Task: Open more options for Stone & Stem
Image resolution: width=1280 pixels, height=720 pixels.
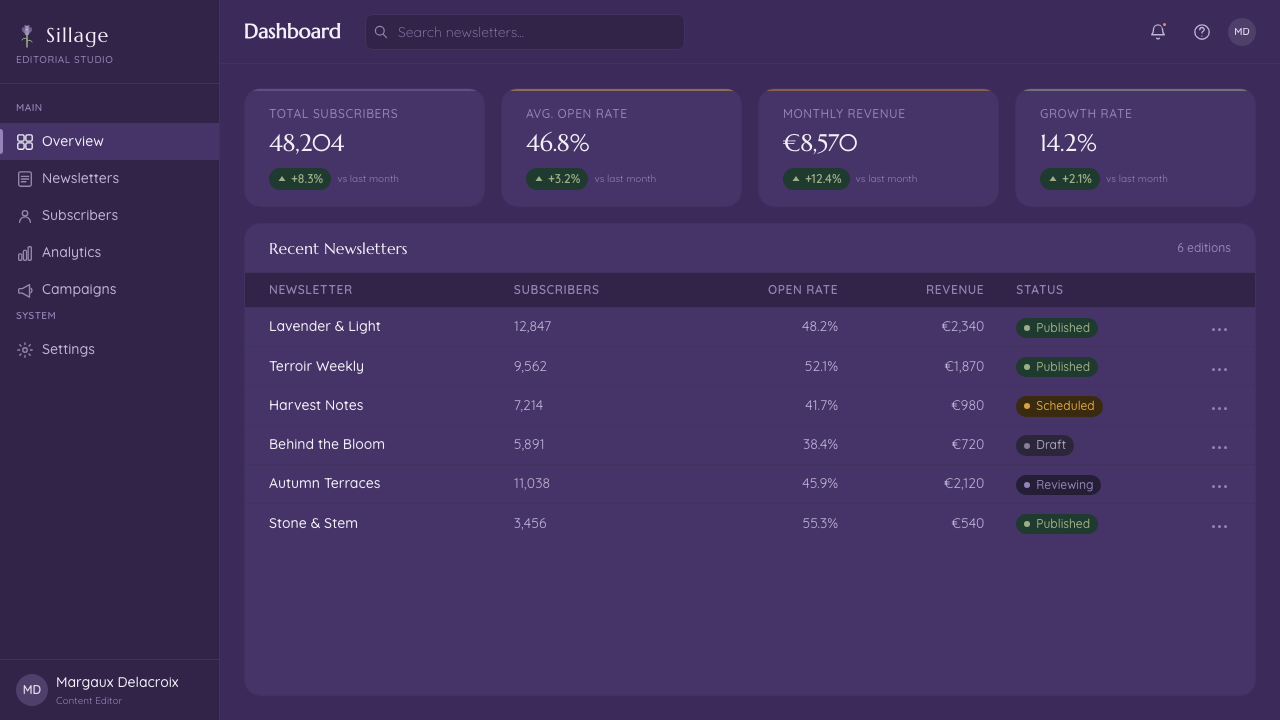Action: pyautogui.click(x=1219, y=525)
